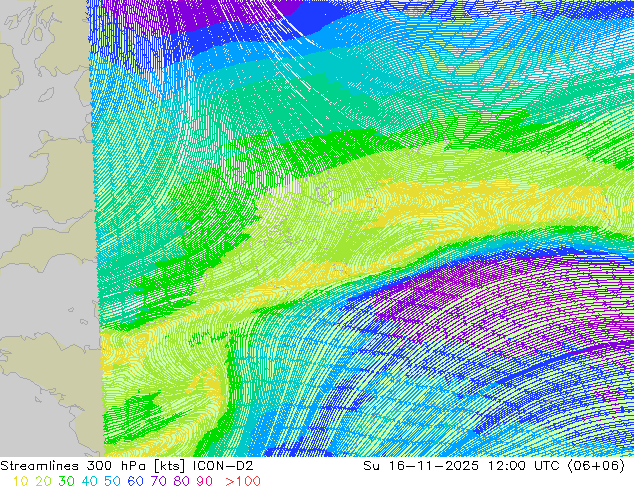
Task: Click the legend value 40
Action: (x=89, y=481)
